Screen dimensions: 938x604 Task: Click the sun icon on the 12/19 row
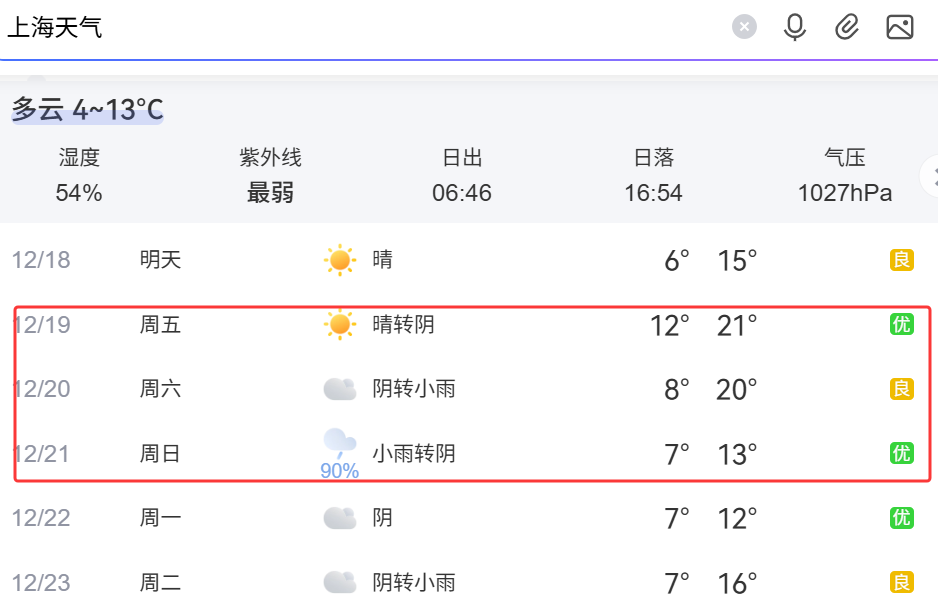(340, 325)
